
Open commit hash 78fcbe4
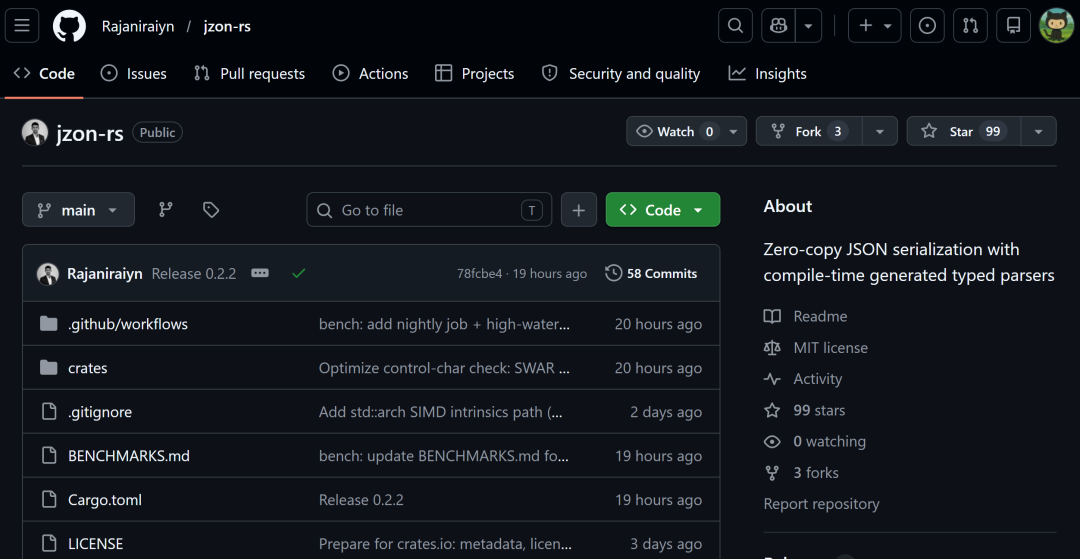479,274
